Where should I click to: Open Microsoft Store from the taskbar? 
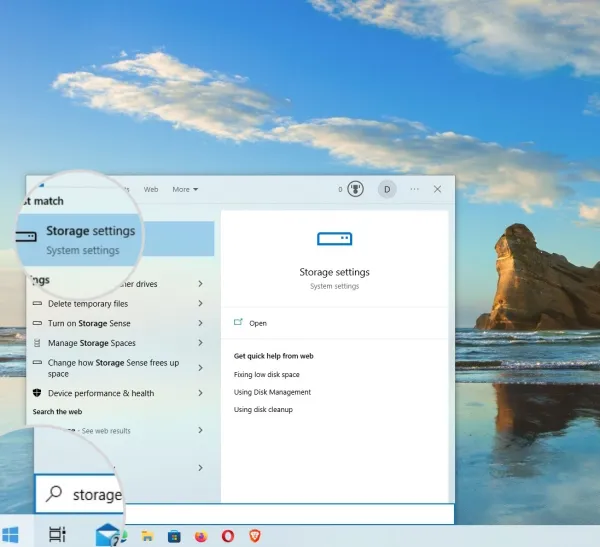174,536
